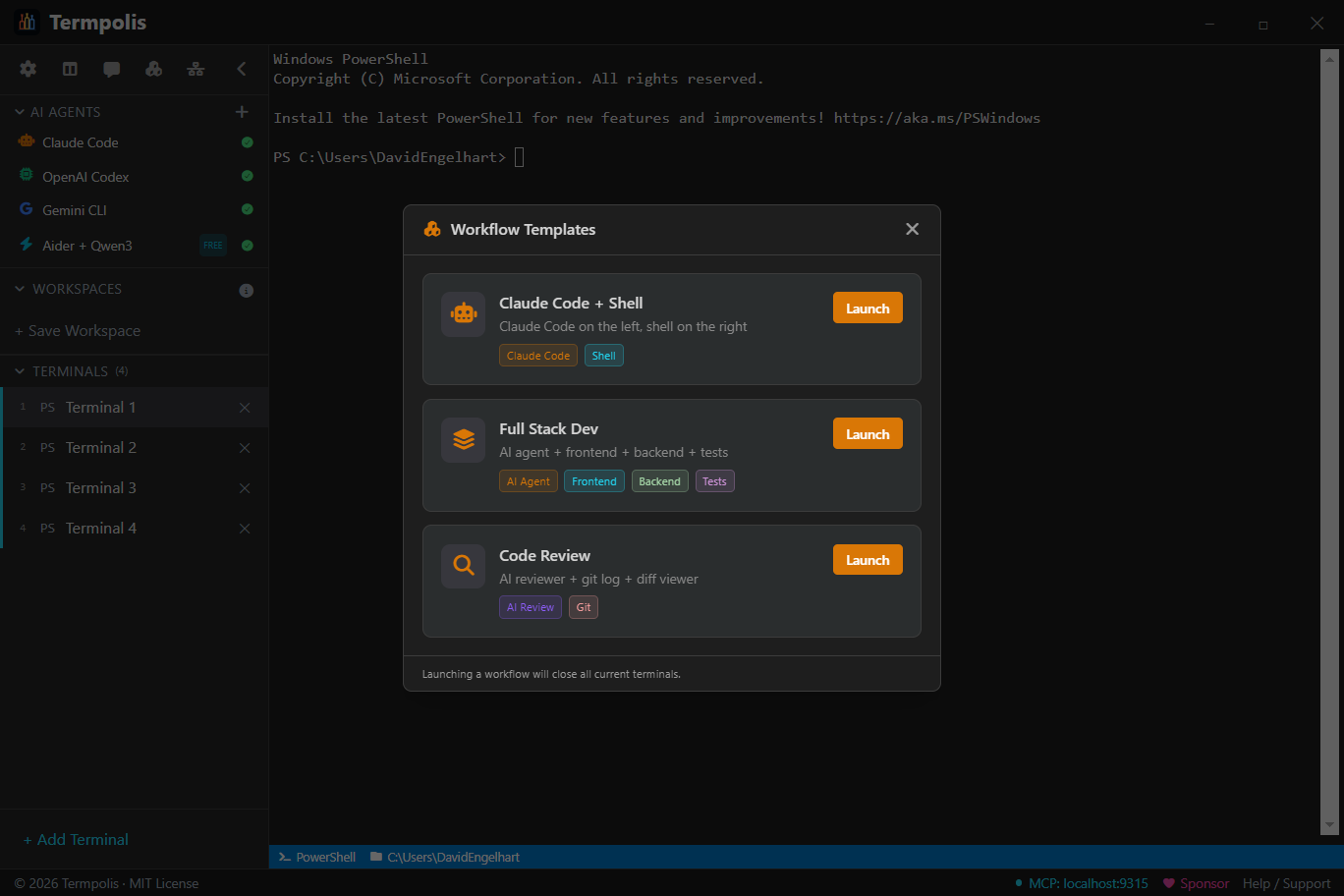
Task: Click the magnifier icon on Code Review template
Action: point(463,566)
